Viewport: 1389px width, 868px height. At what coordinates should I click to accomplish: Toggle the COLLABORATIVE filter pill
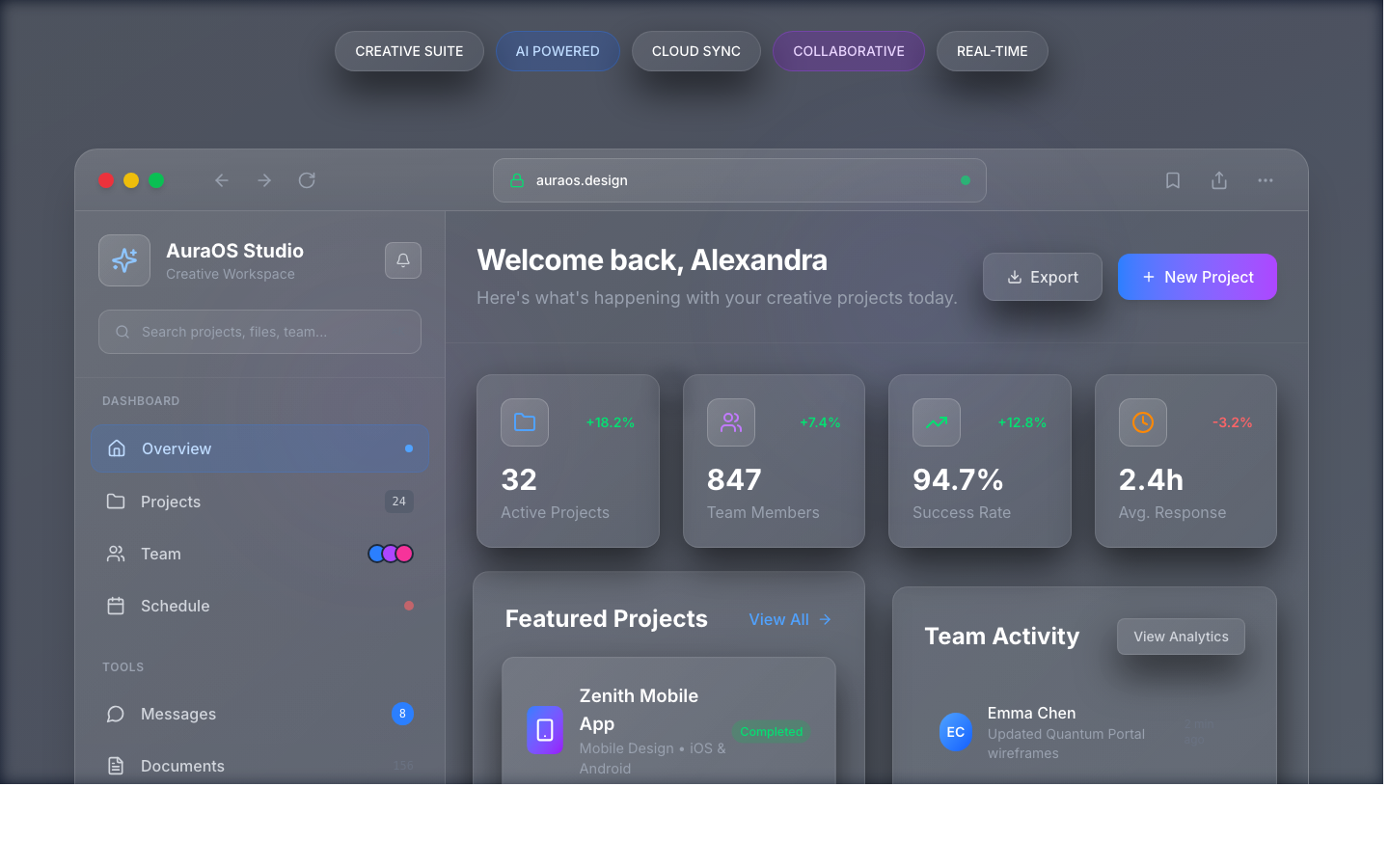849,50
